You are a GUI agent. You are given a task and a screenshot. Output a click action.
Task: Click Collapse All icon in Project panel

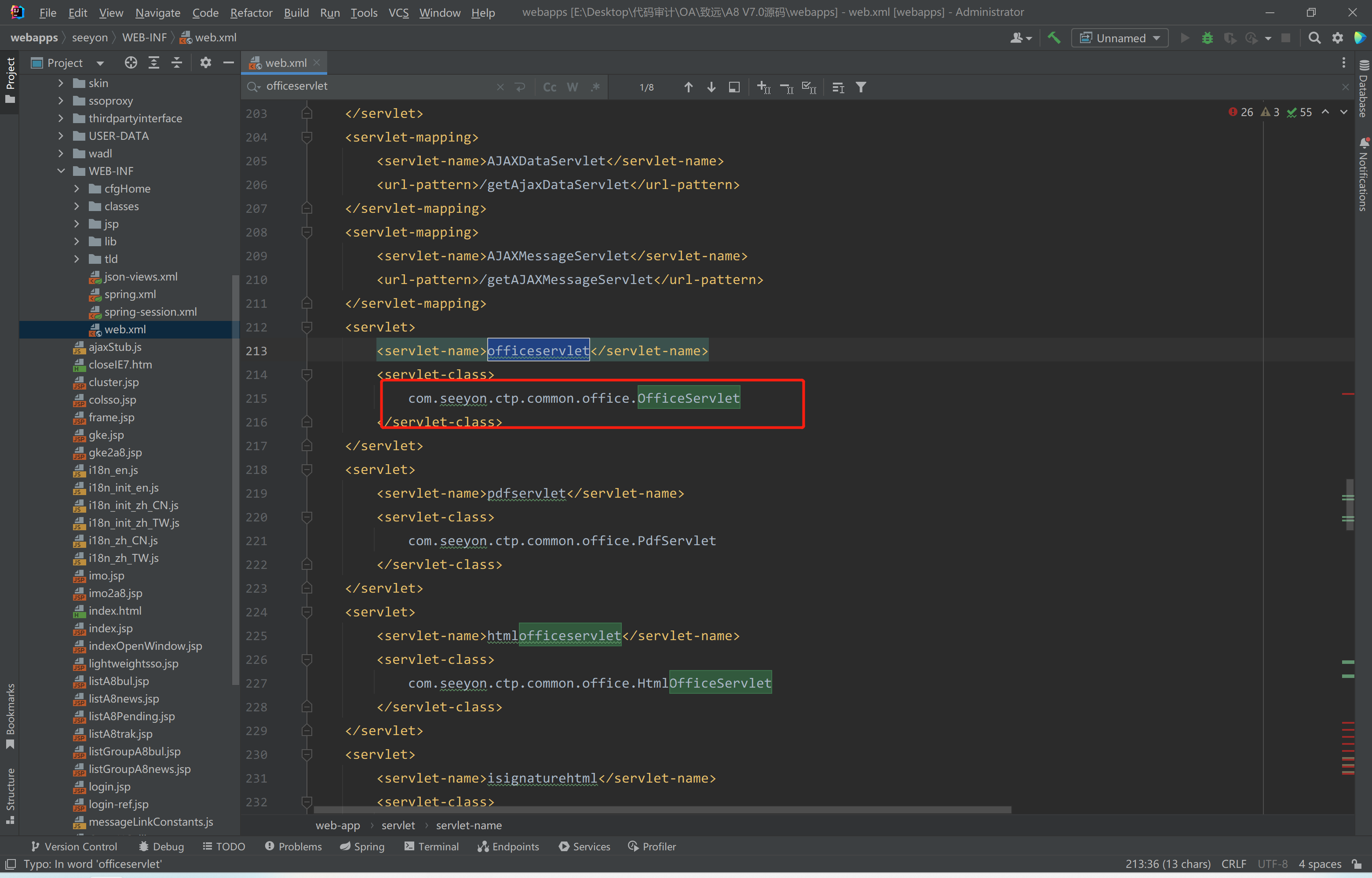point(177,63)
